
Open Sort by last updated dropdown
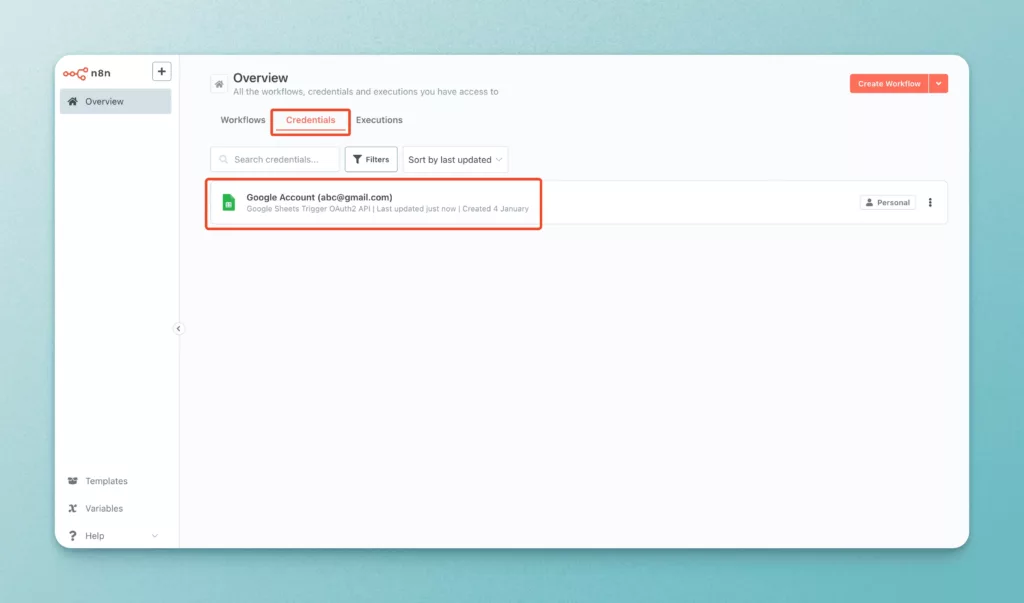(455, 159)
